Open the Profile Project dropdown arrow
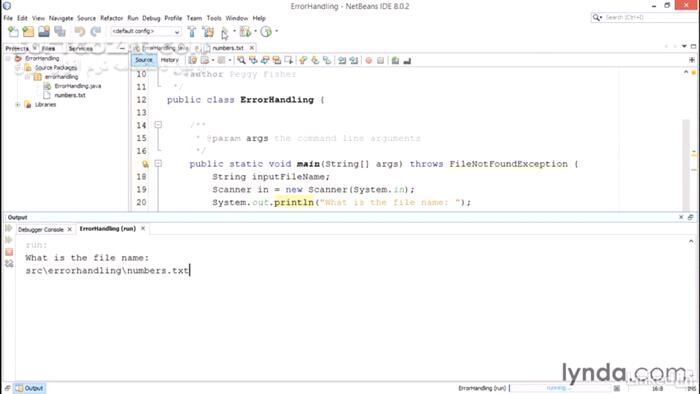 coord(277,31)
